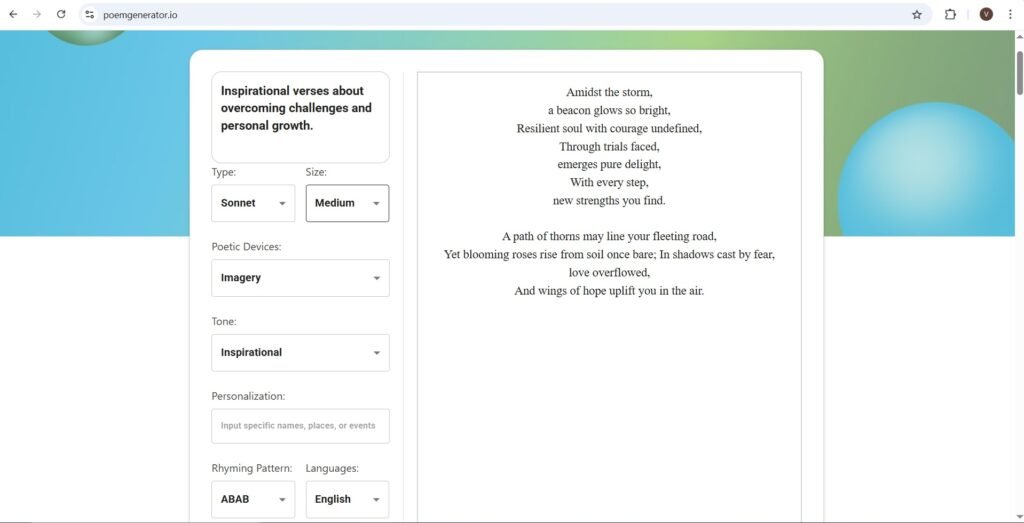Click the "Rhyming Pattern:" label
1024x523 pixels.
pos(251,468)
